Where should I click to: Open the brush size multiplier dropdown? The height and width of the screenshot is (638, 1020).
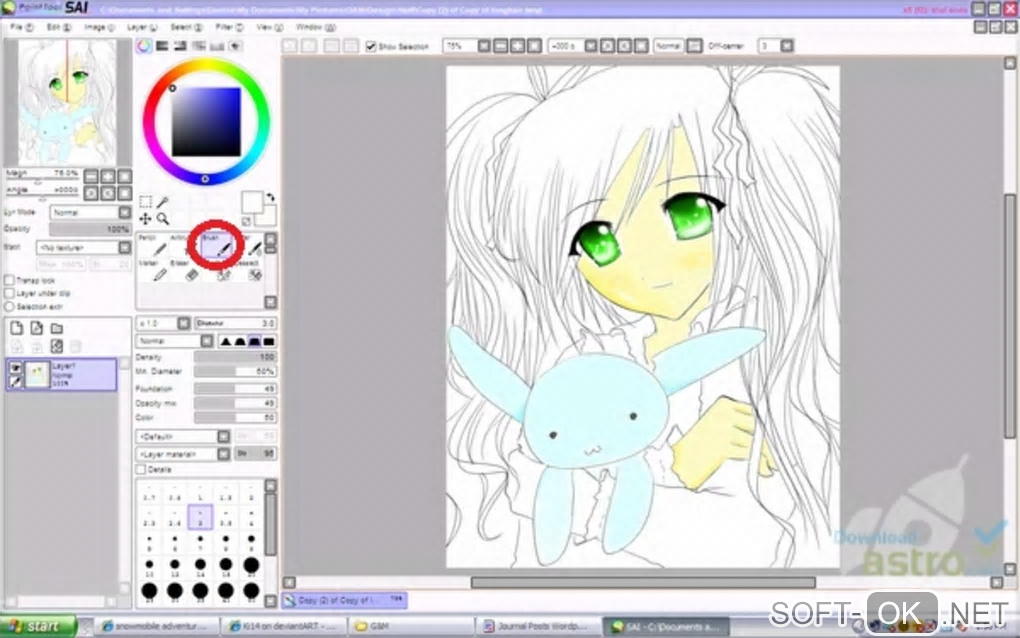163,323
